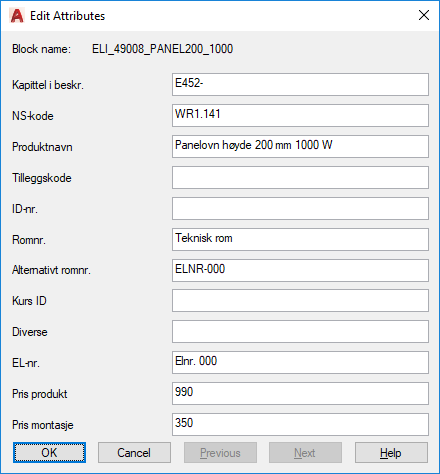Edit the Romnr. field showing Teknisk rom
Screen dimensions: 440x474
point(300,240)
